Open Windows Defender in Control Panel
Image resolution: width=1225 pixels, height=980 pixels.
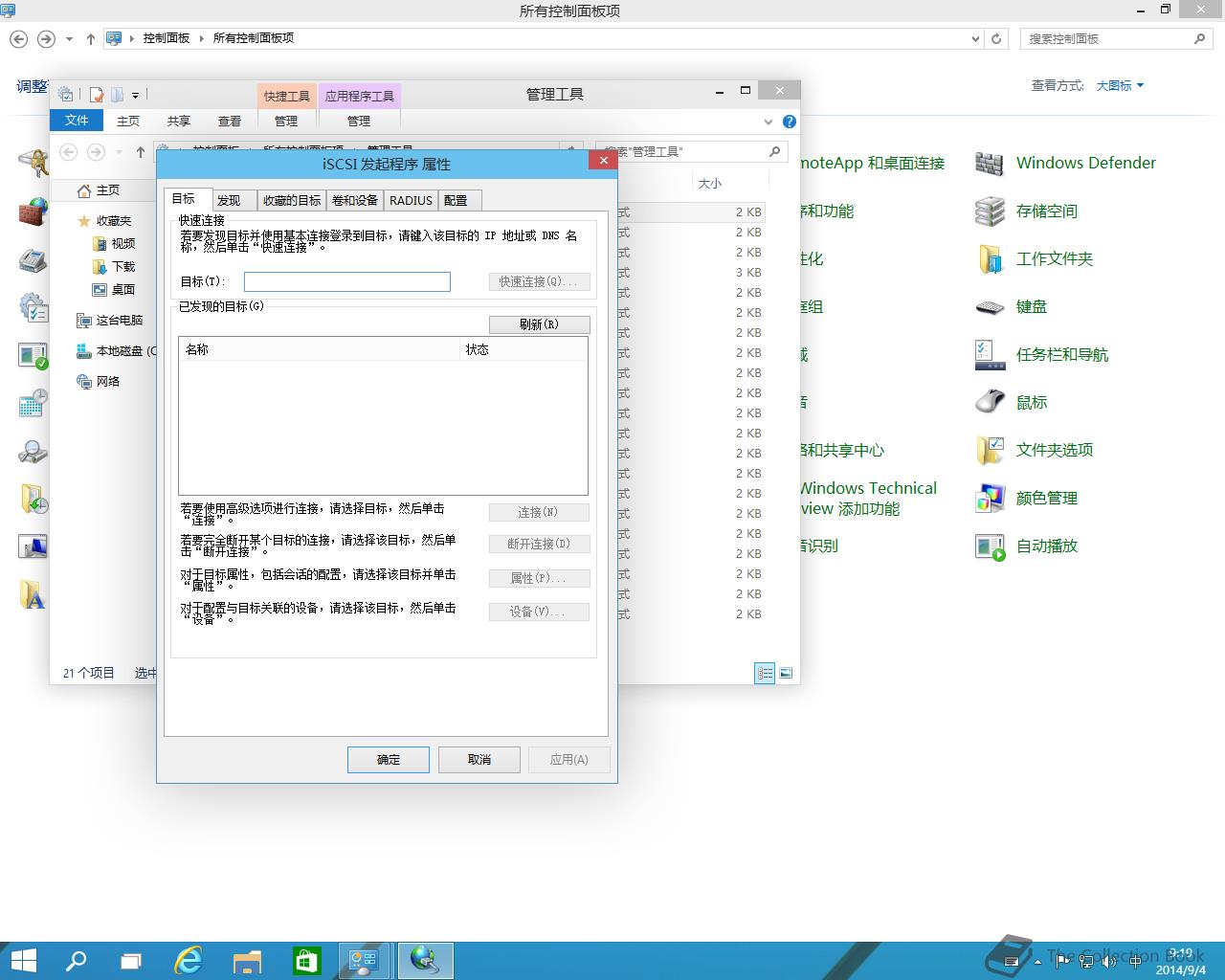[1065, 163]
